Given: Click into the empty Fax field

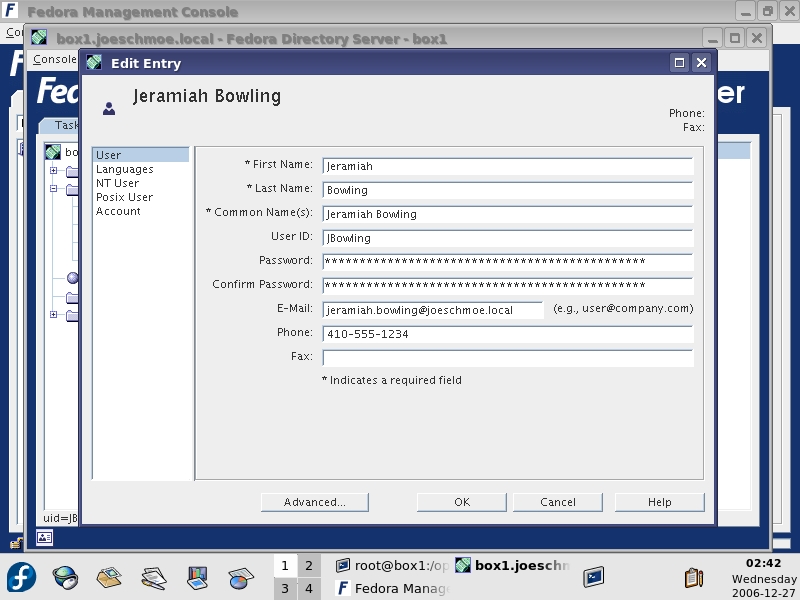Looking at the screenshot, I should click(507, 357).
